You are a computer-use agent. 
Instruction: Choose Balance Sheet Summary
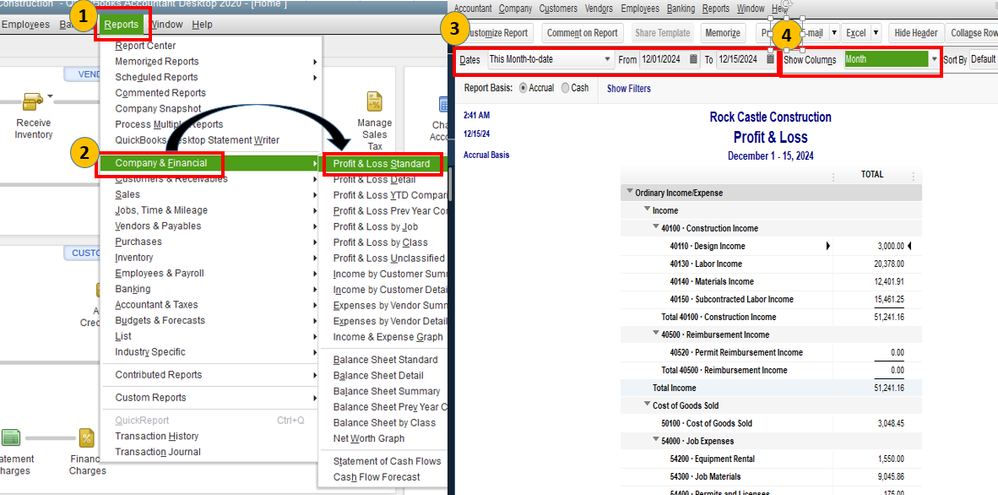coord(386,391)
